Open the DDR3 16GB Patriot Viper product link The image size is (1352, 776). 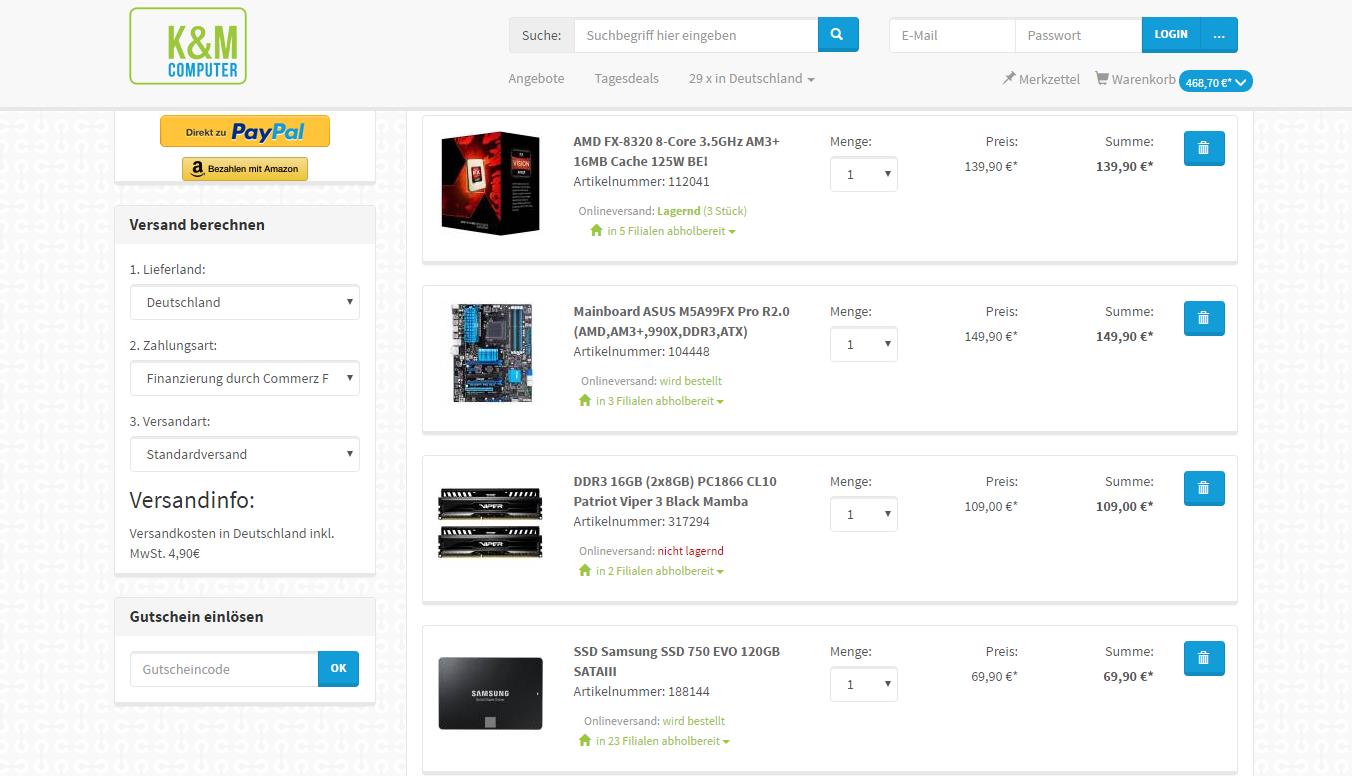pyautogui.click(x=675, y=491)
